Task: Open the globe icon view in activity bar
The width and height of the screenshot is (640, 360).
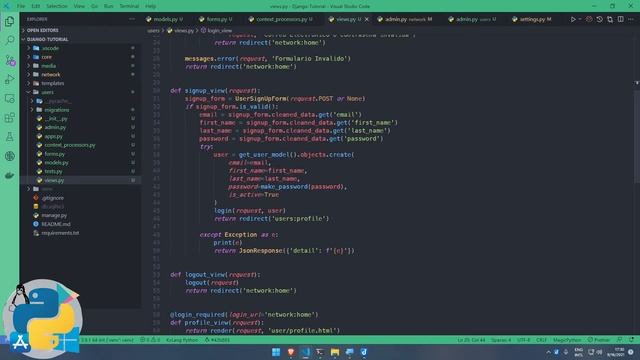Action: click(x=9, y=156)
